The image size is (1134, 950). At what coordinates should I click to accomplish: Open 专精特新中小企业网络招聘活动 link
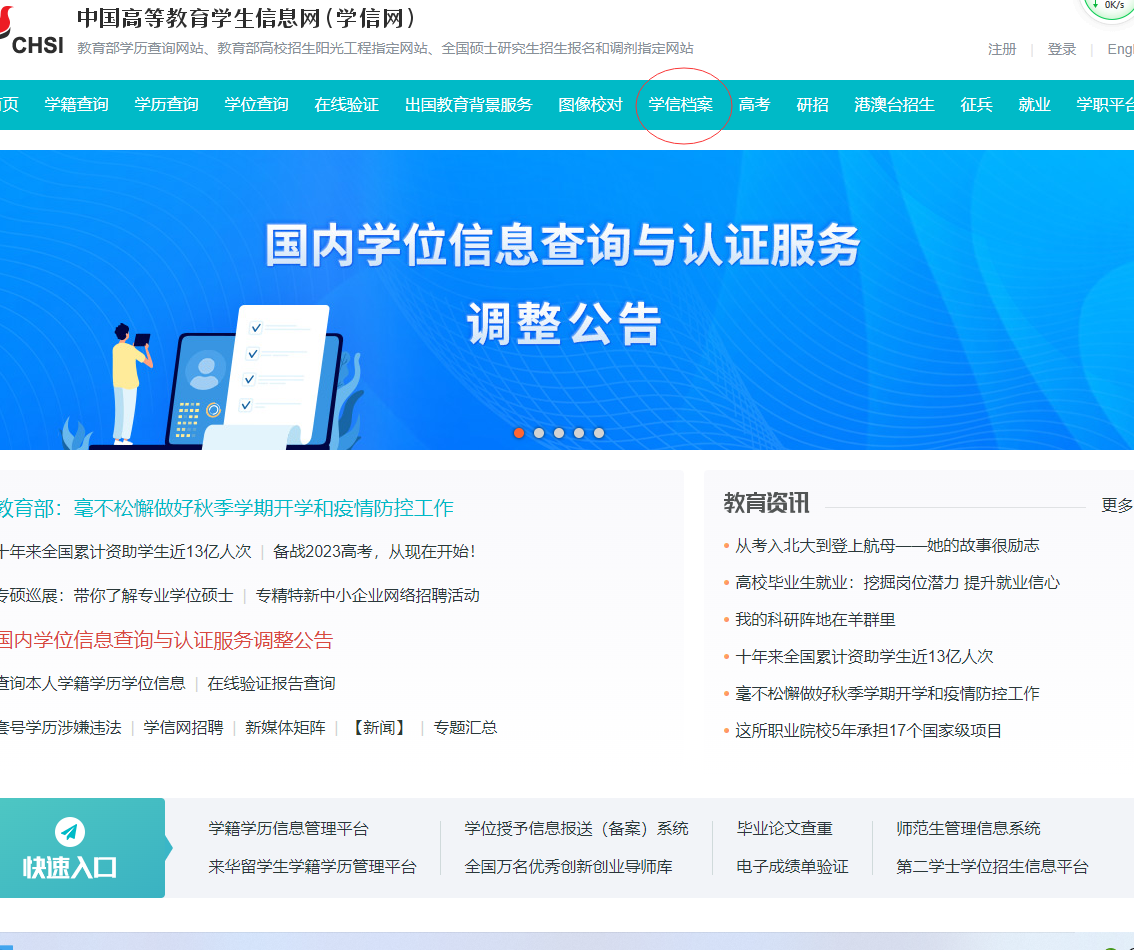[367, 596]
